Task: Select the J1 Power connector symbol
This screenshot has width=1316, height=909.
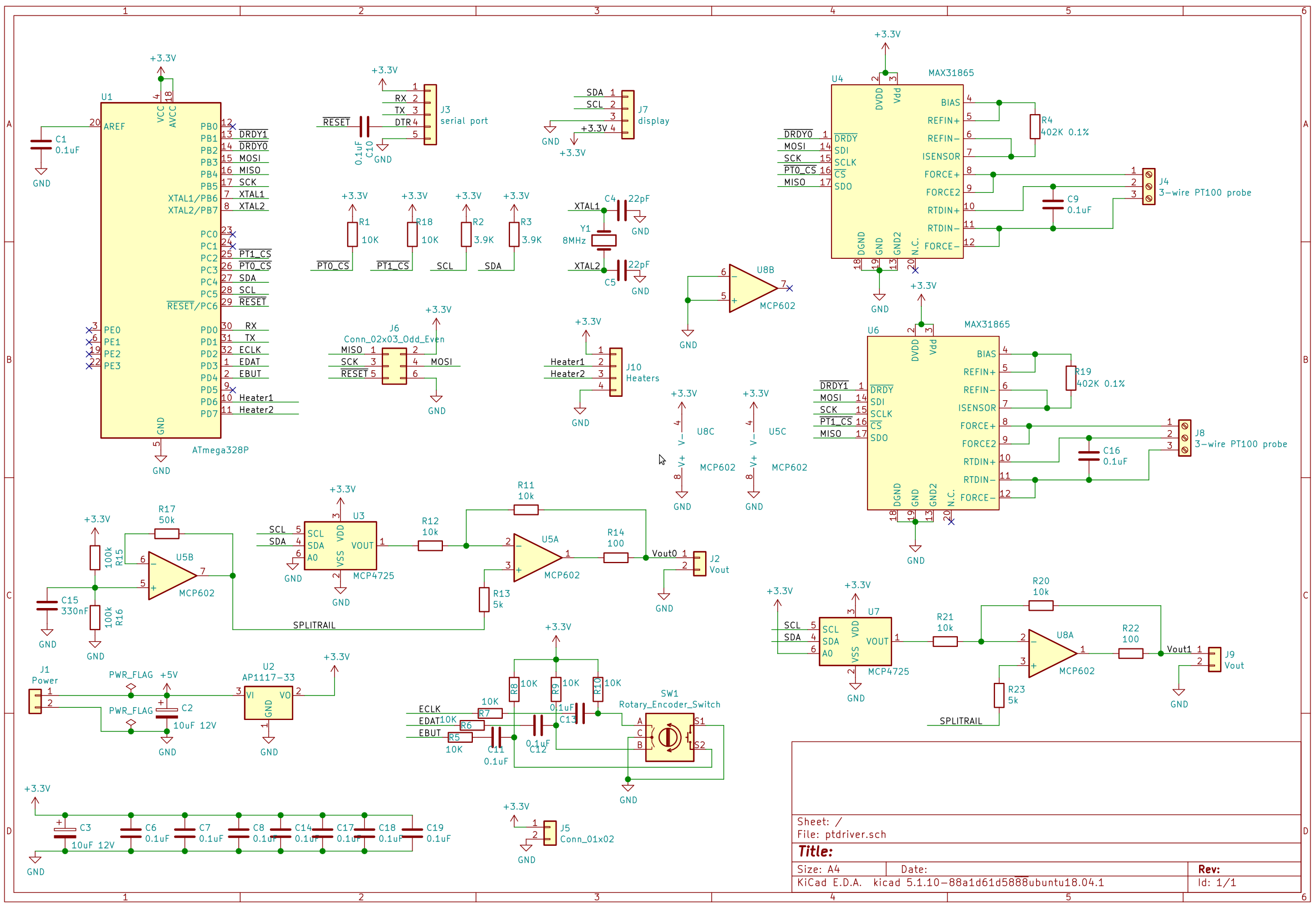Action: [x=35, y=701]
